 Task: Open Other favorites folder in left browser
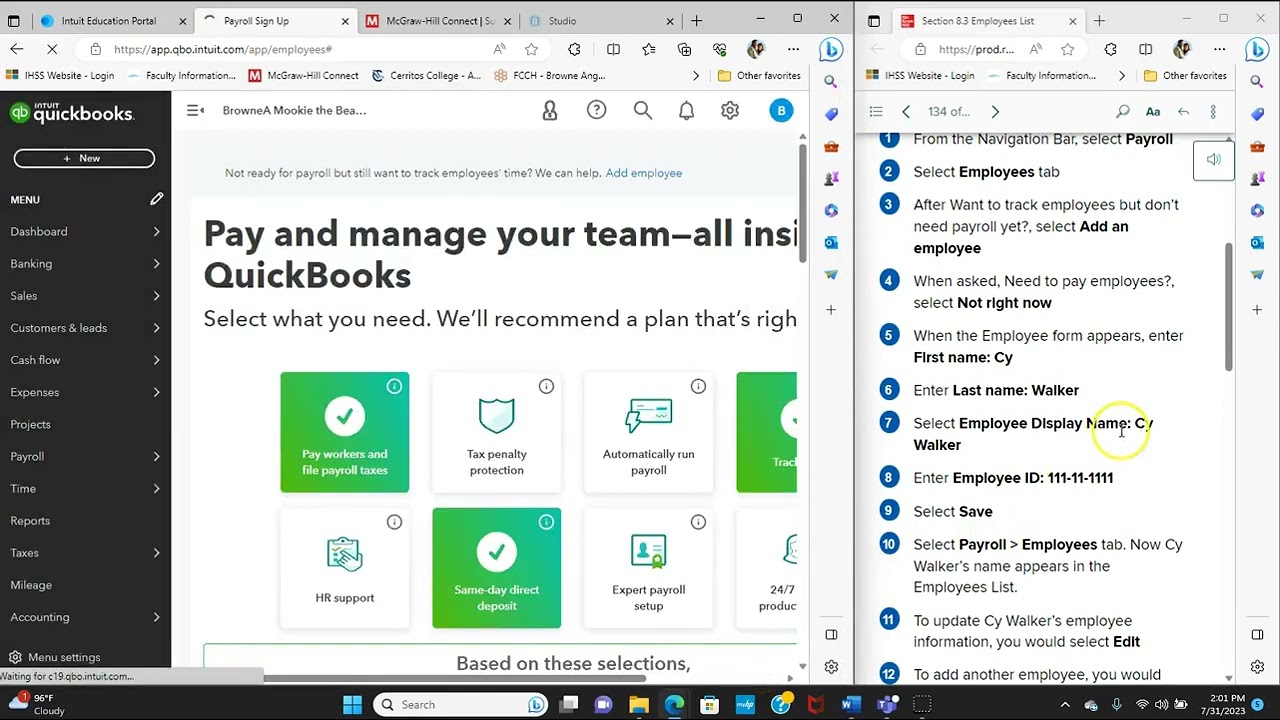click(760, 76)
